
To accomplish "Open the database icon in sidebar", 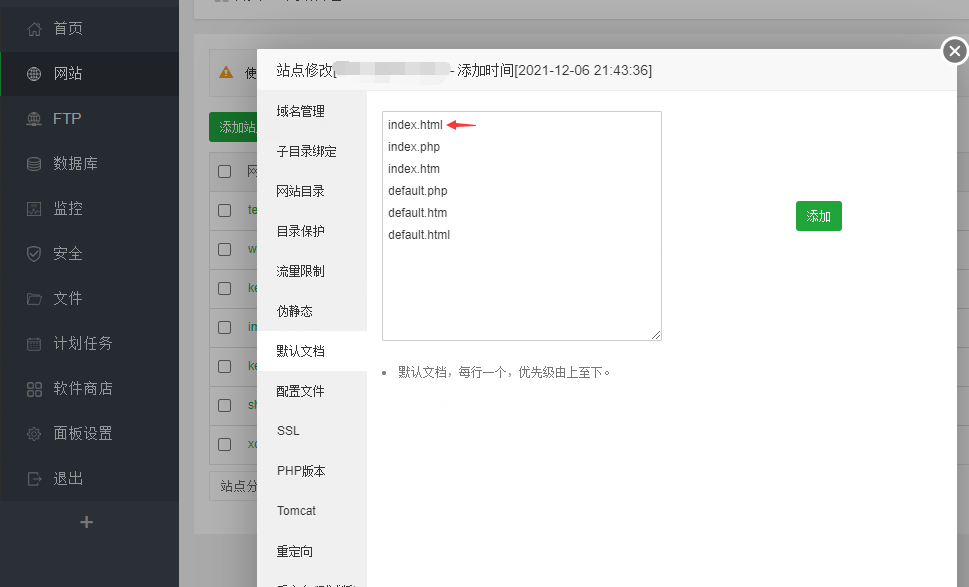I will (34, 164).
